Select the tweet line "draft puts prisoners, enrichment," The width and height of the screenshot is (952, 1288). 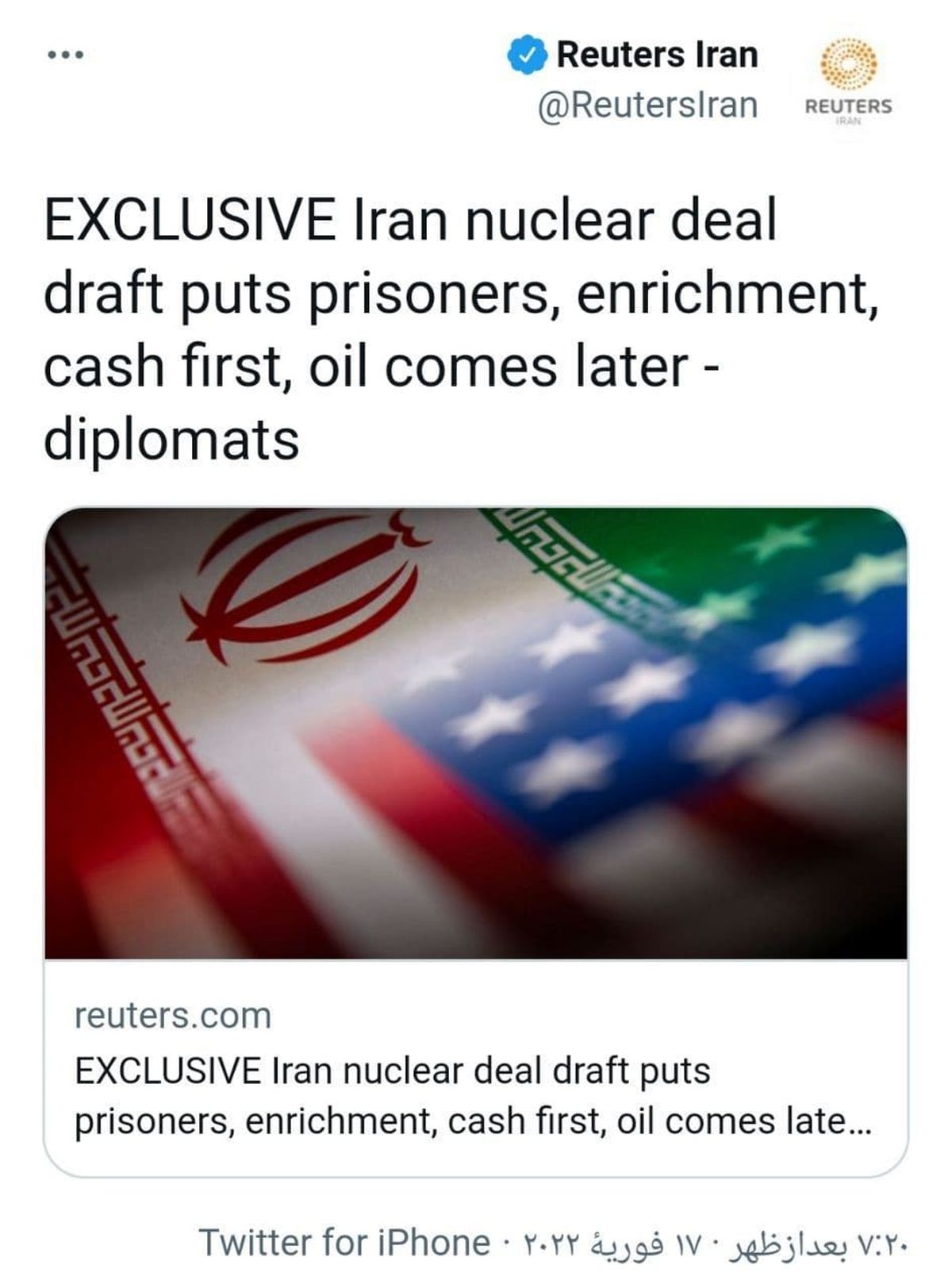[461, 294]
